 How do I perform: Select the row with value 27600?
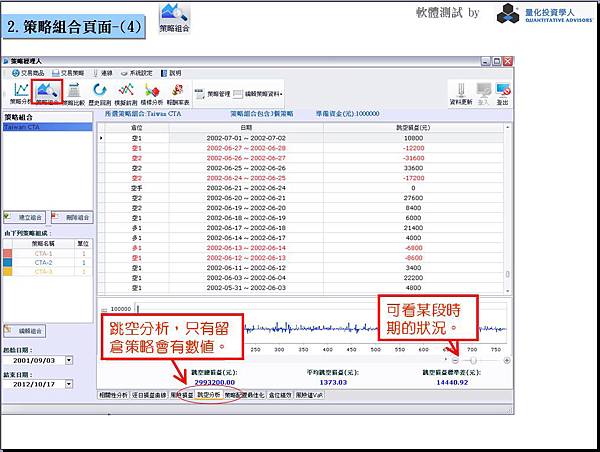[x=301, y=197]
